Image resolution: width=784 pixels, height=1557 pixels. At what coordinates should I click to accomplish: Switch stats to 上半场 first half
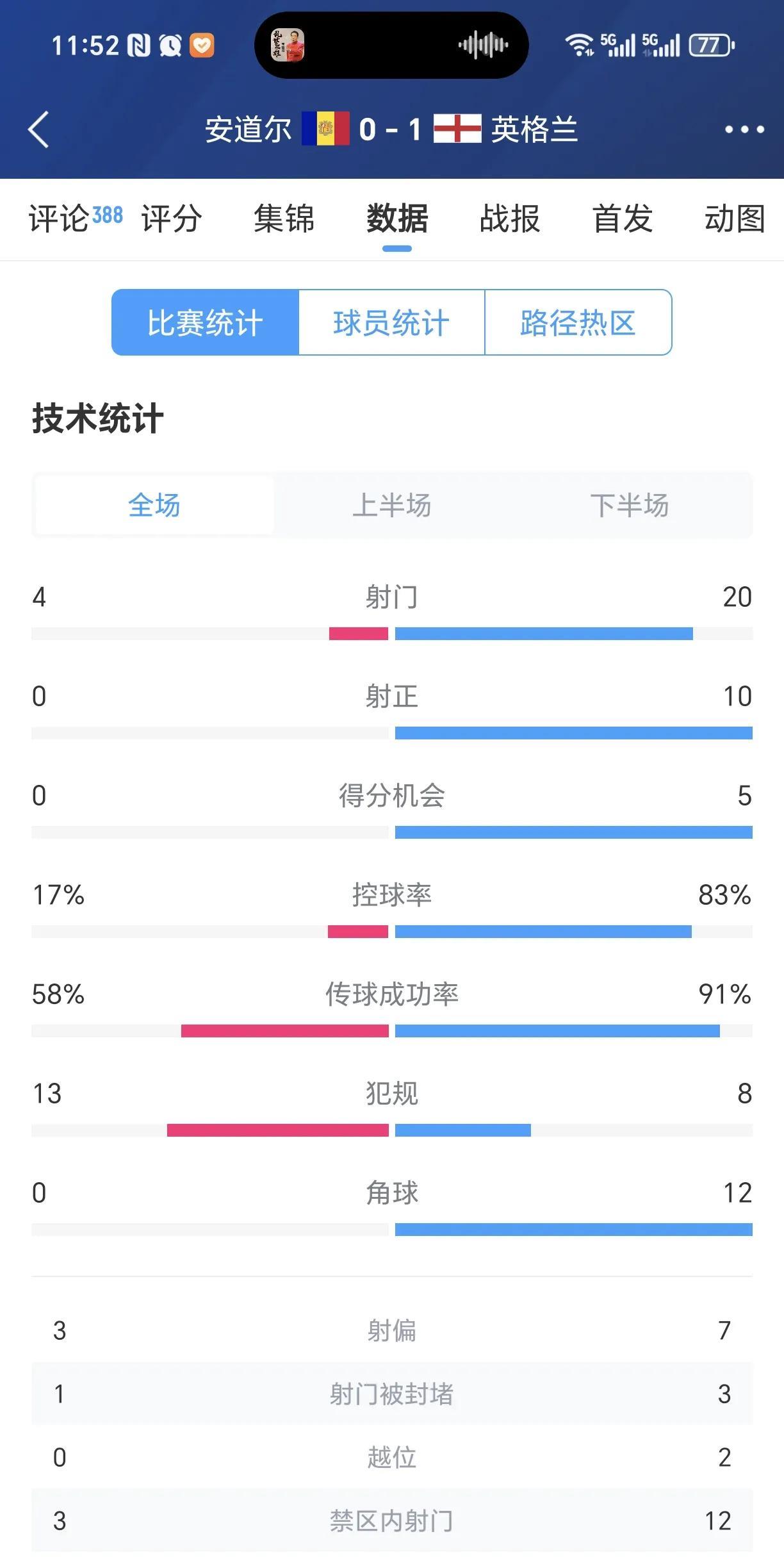[392, 505]
